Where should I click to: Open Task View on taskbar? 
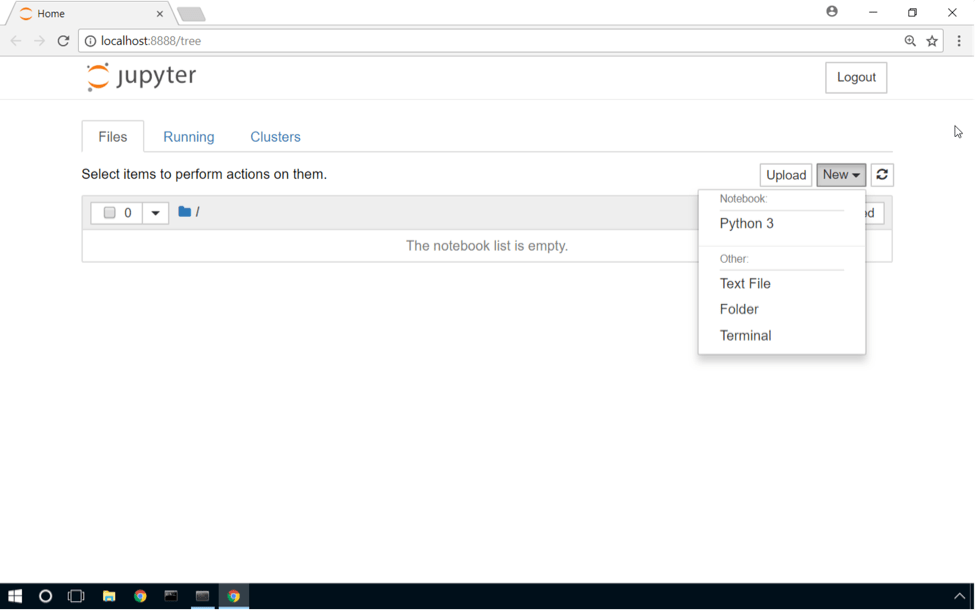point(76,596)
